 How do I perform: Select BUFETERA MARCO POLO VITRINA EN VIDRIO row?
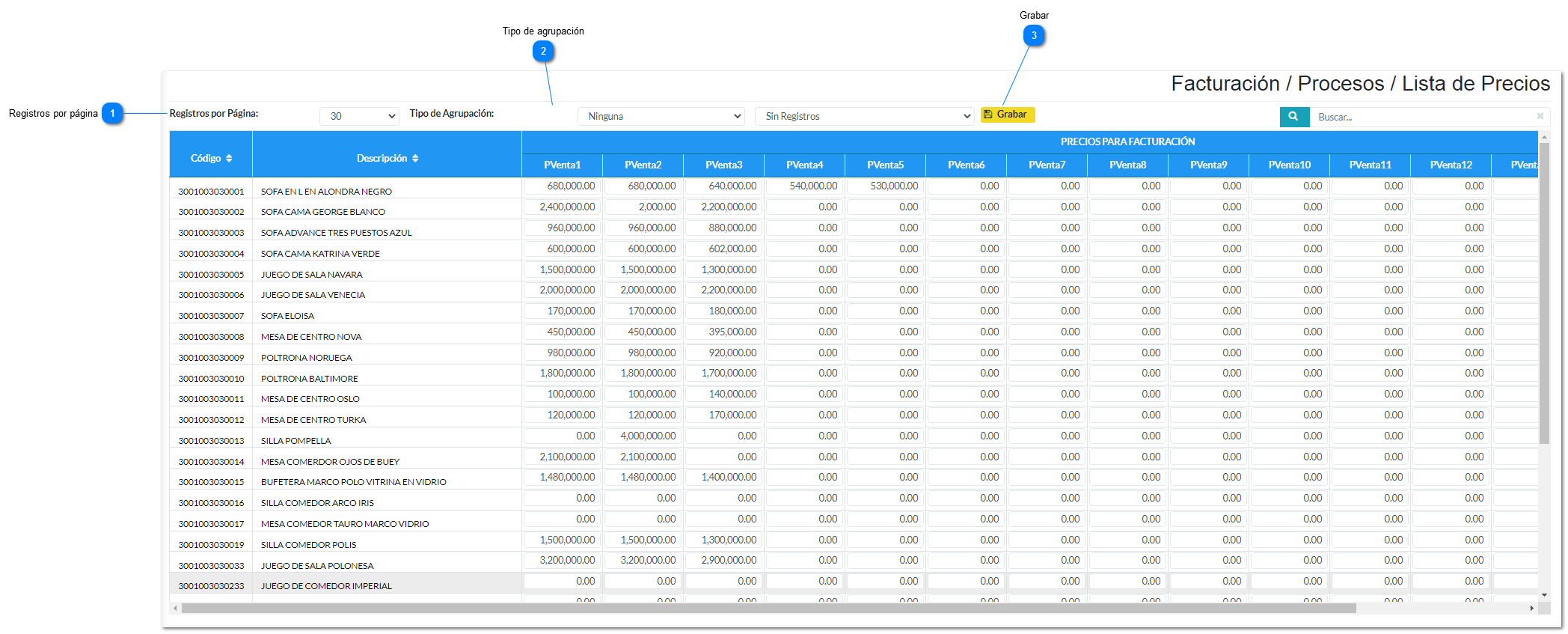[354, 482]
